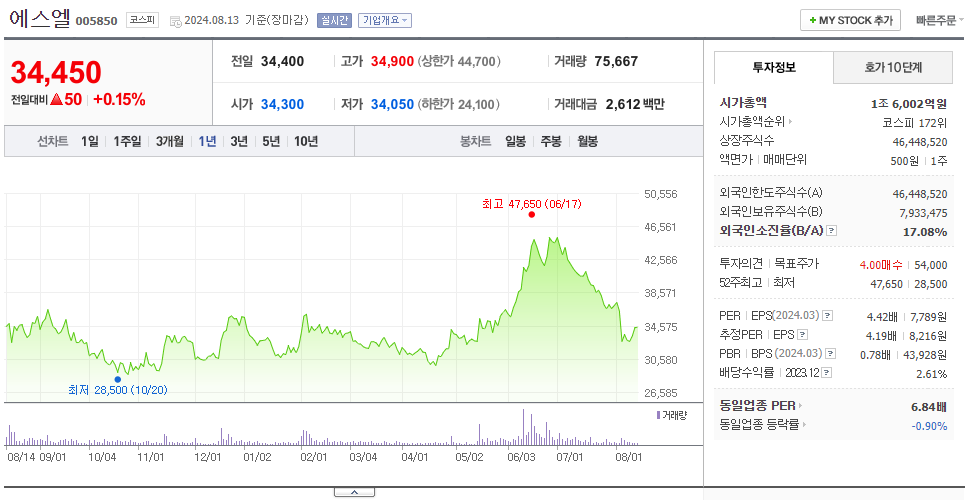The image size is (968, 500).
Task: Open the 기업개요 dropdown
Action: point(385,20)
